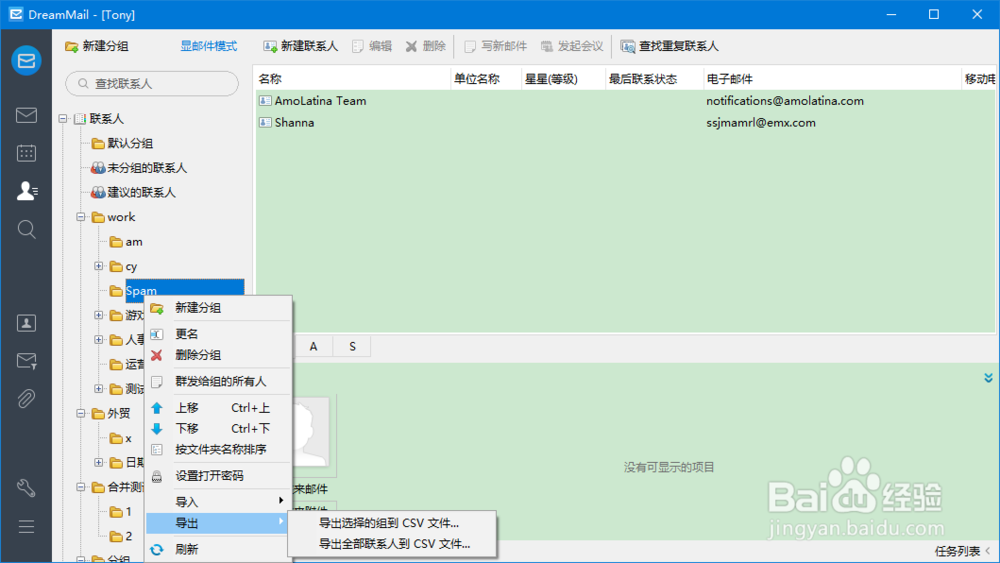Collapse the 外贸 folder node
The image size is (1000, 563).
pos(81,413)
